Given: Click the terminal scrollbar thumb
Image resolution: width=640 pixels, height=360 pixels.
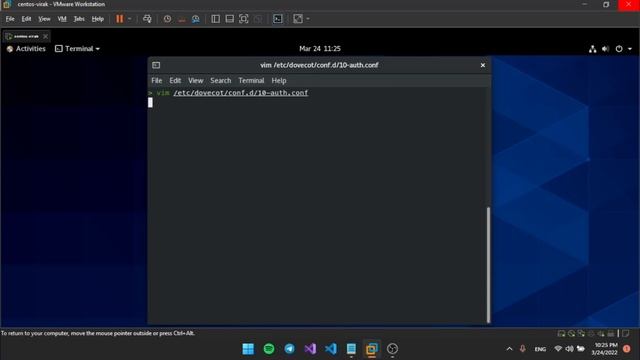Looking at the screenshot, I should 488,265.
